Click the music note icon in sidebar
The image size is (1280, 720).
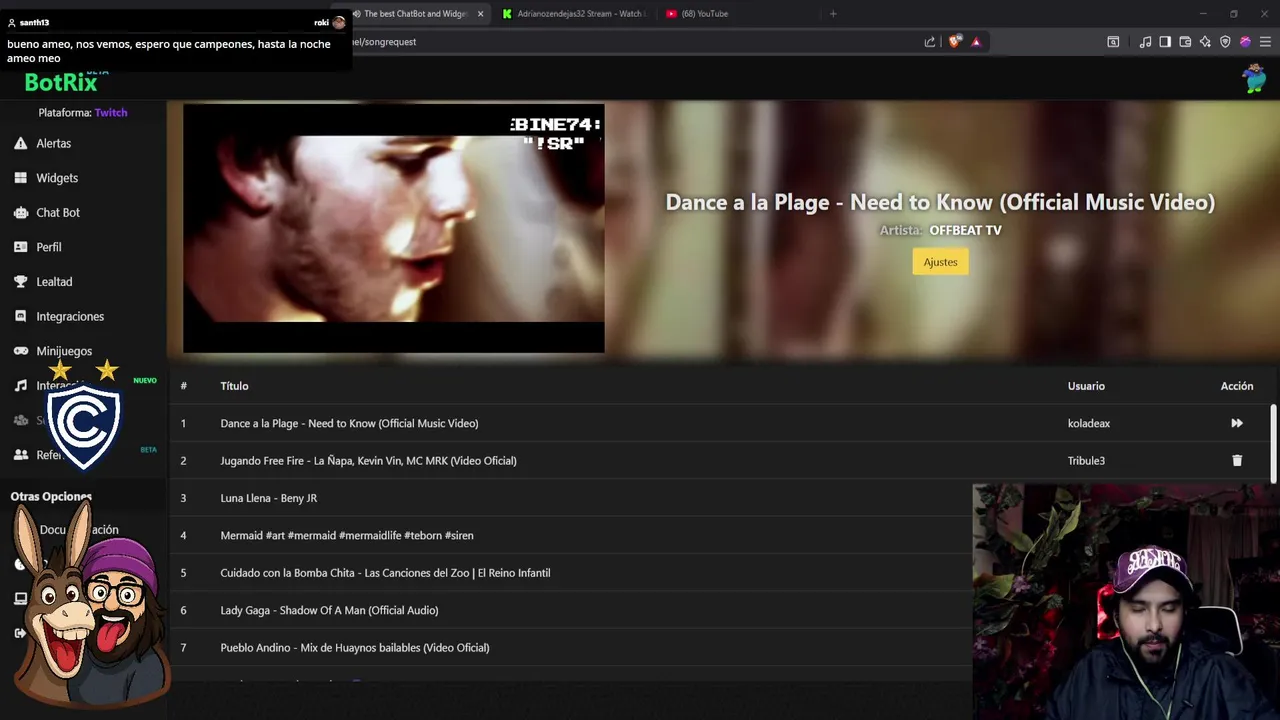[20, 386]
